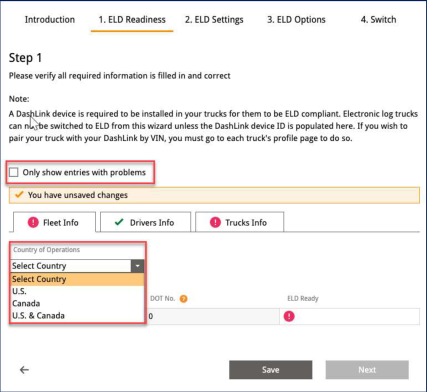The height and width of the screenshot is (392, 427).
Task: Click the ELD Ready red warning icon
Action: (x=289, y=316)
